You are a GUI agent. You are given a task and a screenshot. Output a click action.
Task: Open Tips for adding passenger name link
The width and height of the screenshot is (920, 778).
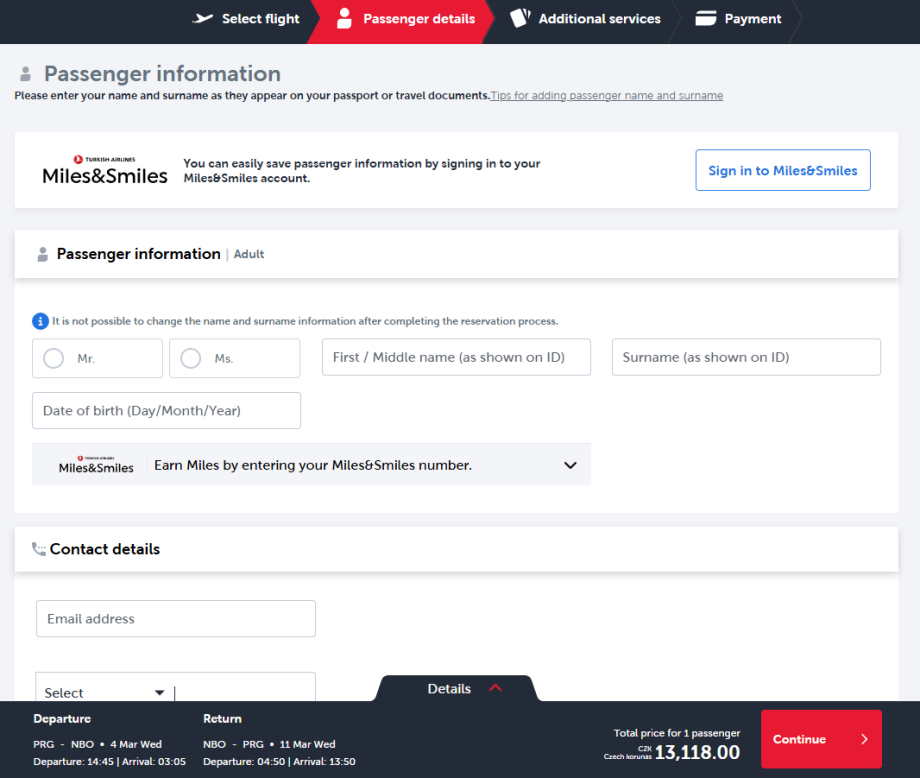(606, 96)
